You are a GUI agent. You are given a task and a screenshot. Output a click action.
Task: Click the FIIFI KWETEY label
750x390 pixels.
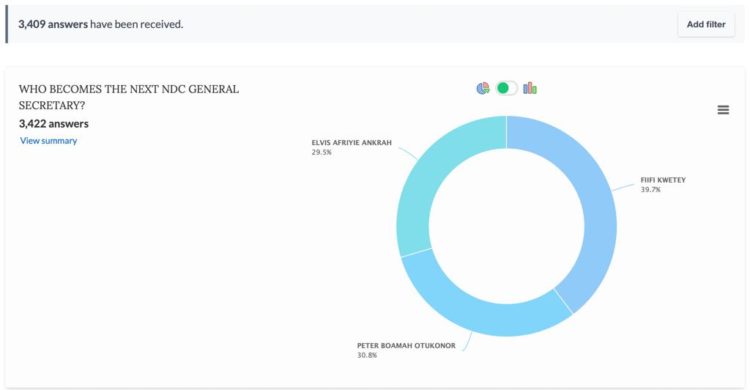coord(663,180)
